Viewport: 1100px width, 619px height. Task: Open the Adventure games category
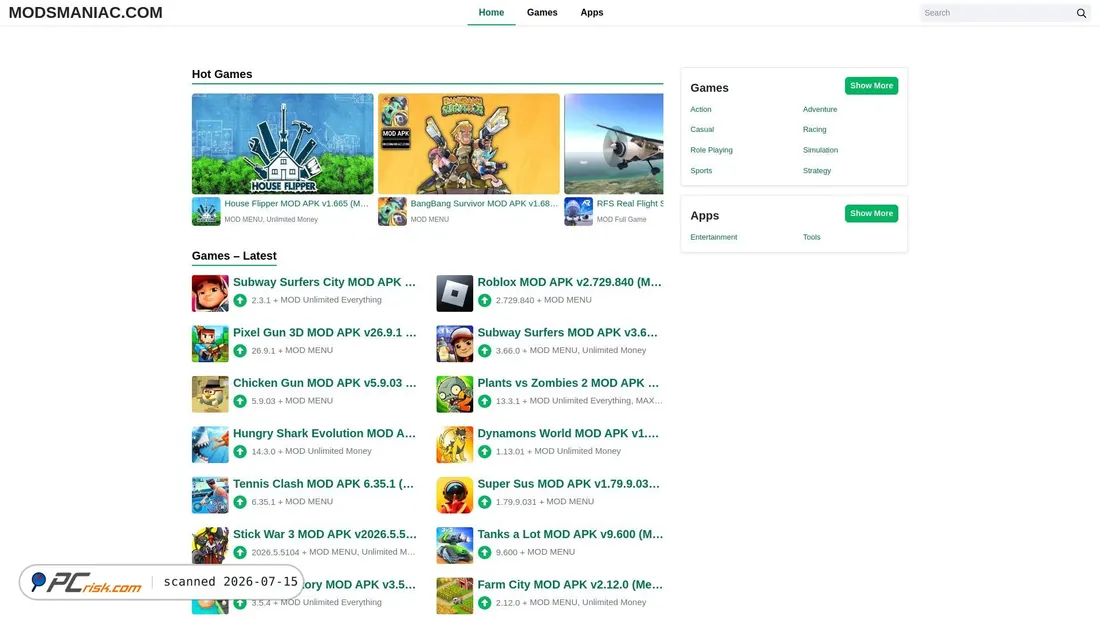(820, 109)
